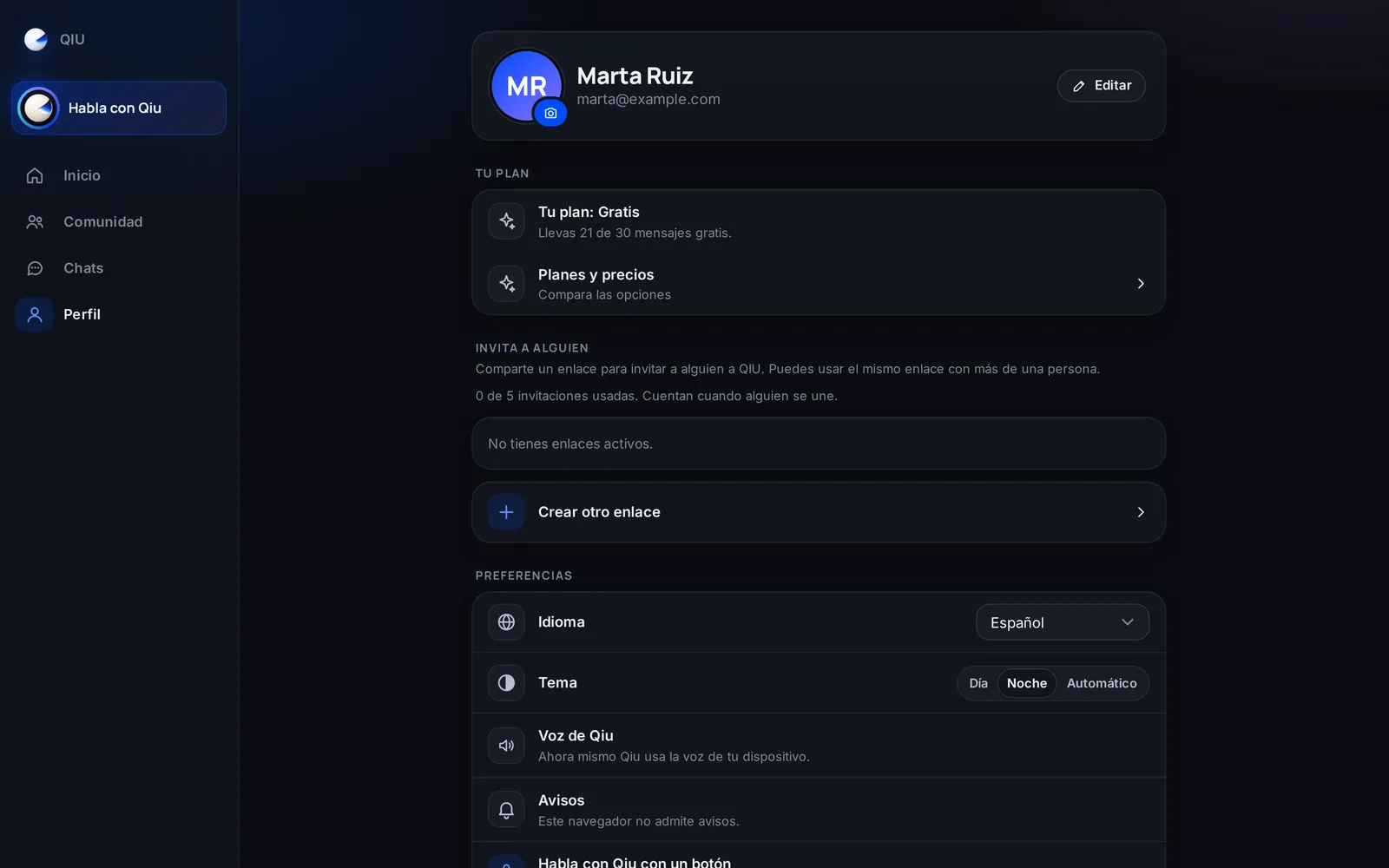
Task: Expand Crear otro enlace chevron
Action: coord(1141,512)
